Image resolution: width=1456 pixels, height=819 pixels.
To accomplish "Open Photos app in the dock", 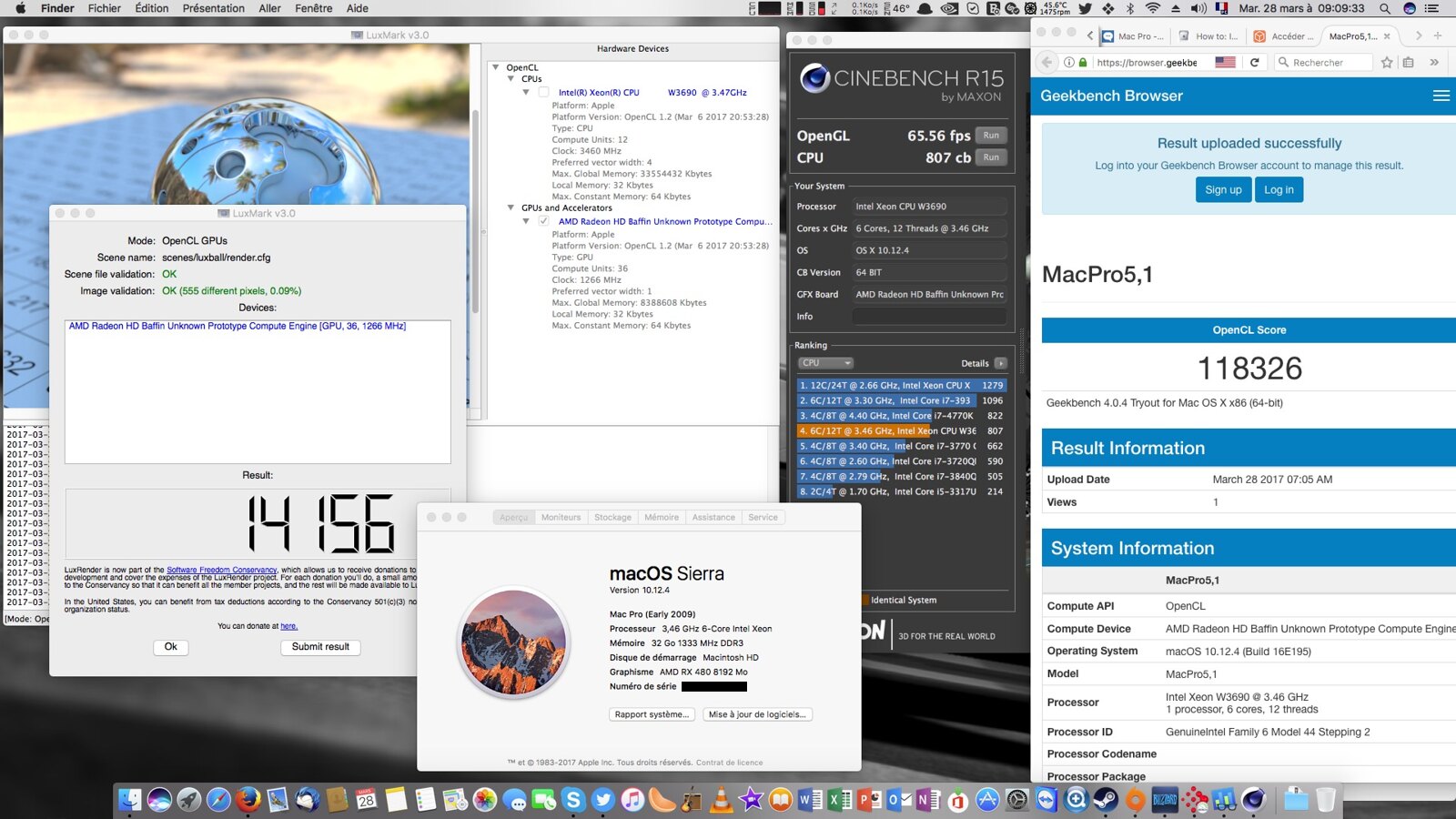I will pyautogui.click(x=485, y=800).
